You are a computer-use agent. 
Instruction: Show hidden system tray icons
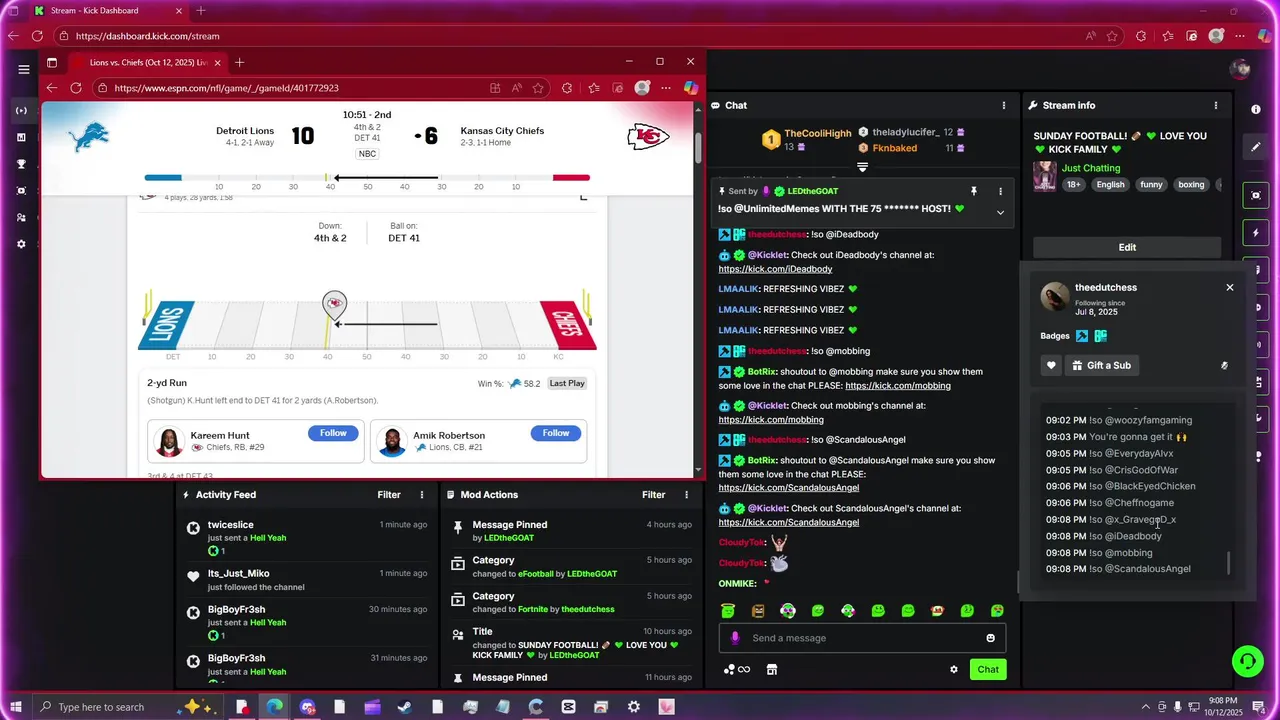pyautogui.click(x=1145, y=707)
